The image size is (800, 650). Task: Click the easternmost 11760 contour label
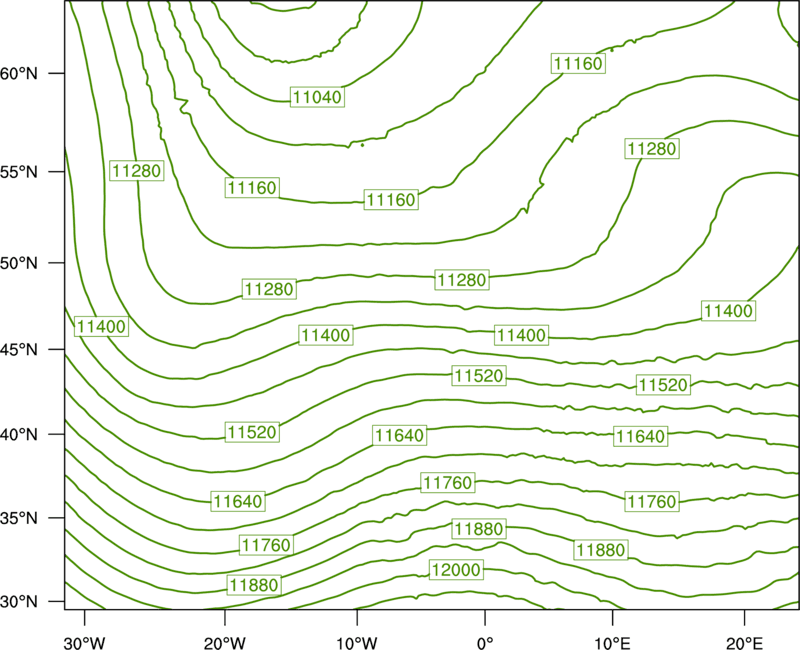(x=652, y=502)
